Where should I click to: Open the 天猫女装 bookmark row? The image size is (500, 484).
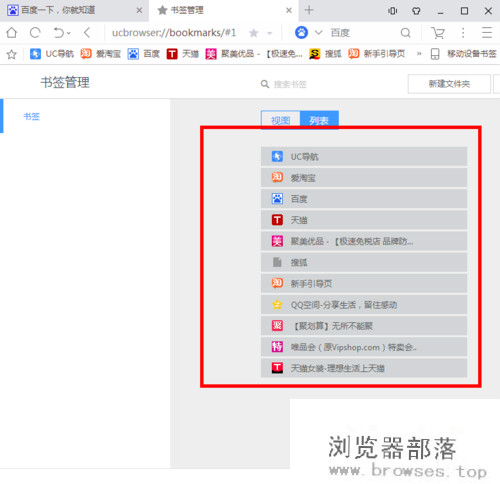coord(364,368)
